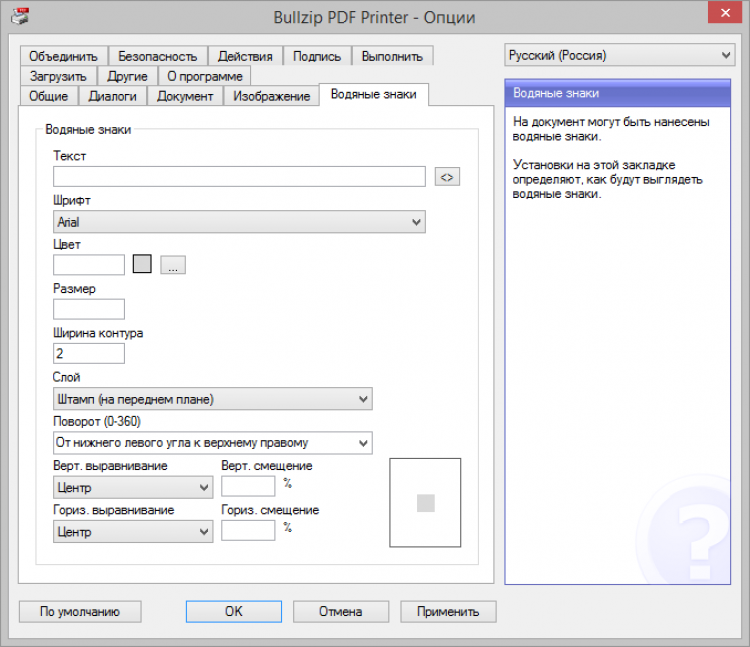Click the Отмена button
The height and width of the screenshot is (647, 750).
pyautogui.click(x=341, y=612)
